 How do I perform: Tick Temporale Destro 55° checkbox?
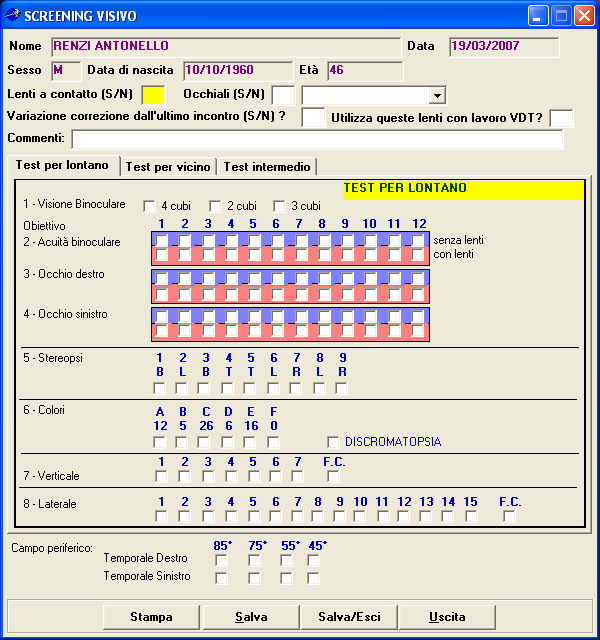287,560
